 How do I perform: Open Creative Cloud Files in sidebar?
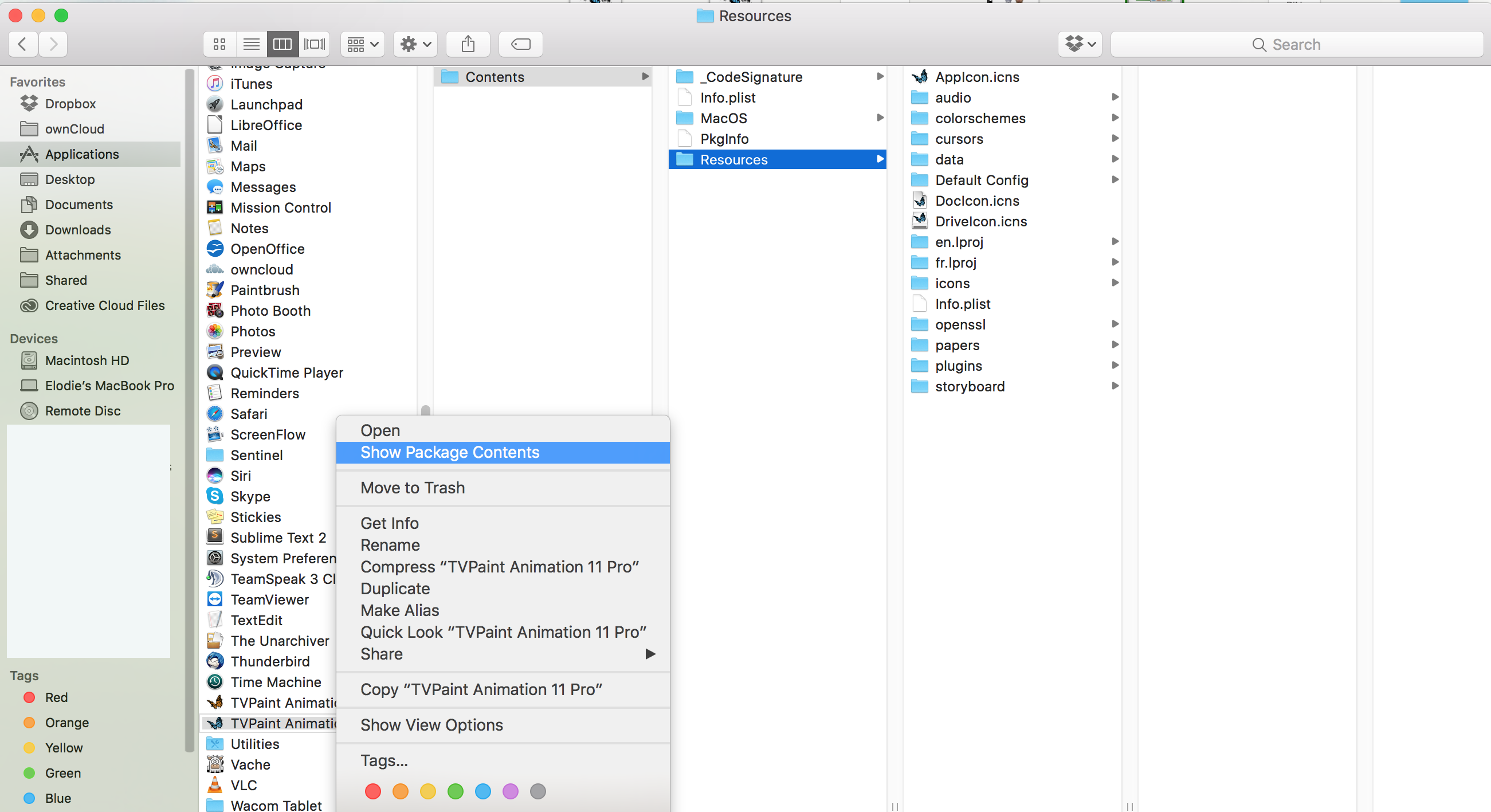click(x=91, y=305)
